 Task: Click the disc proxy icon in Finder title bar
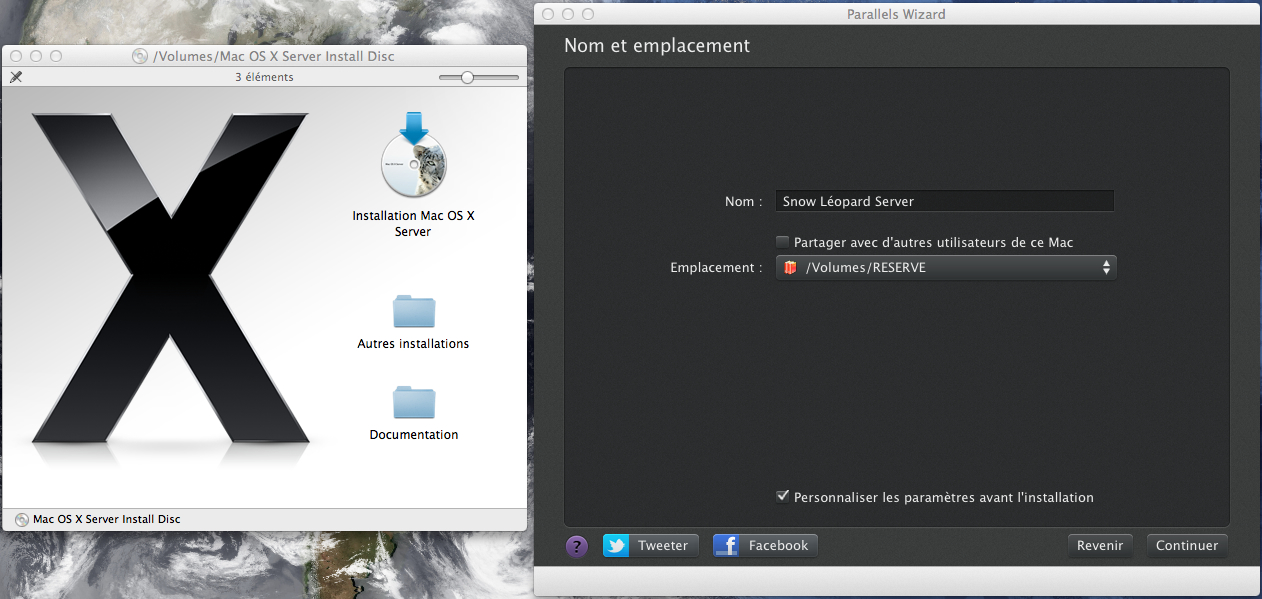point(140,57)
